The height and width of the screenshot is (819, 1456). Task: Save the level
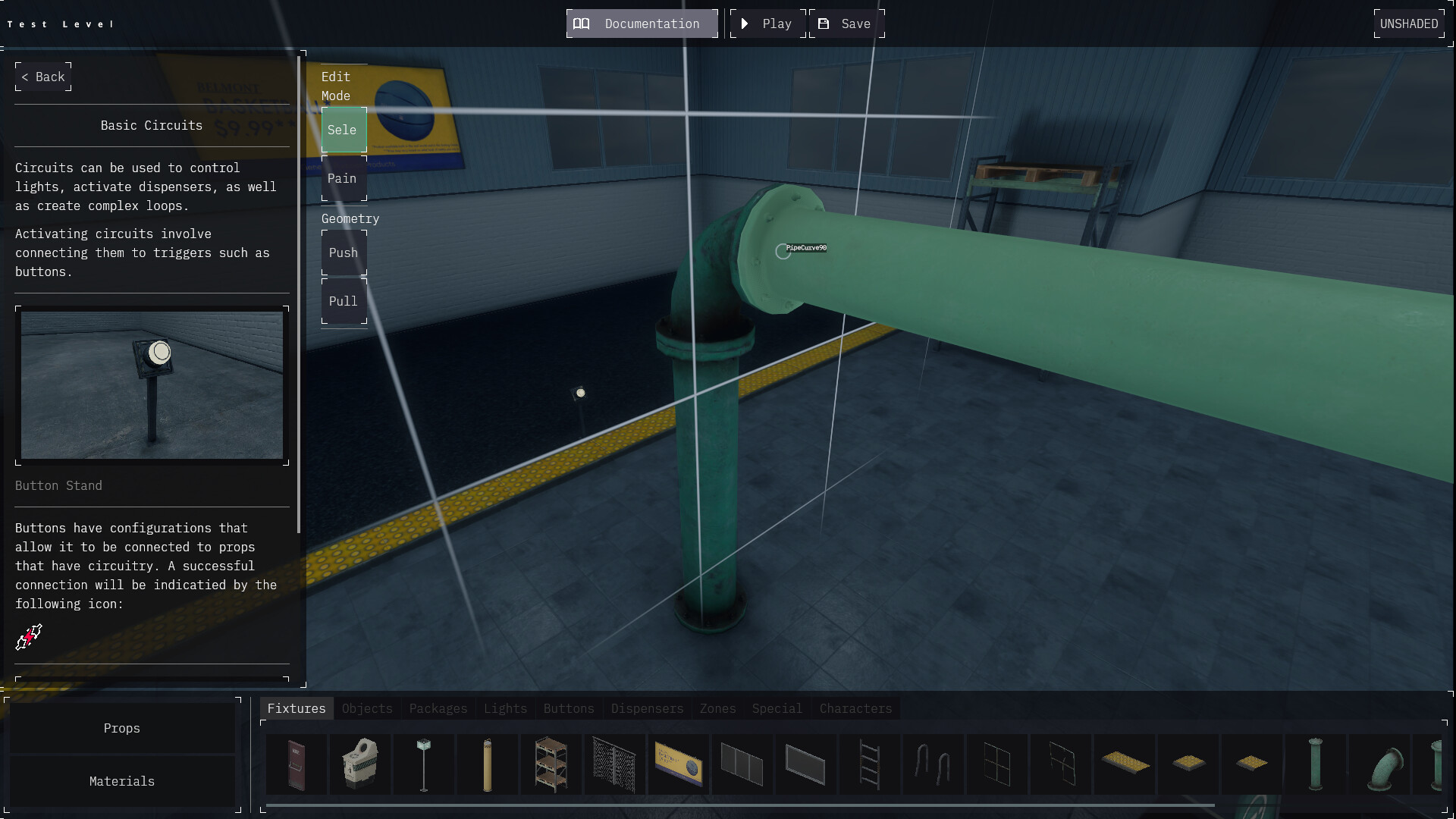click(x=847, y=24)
